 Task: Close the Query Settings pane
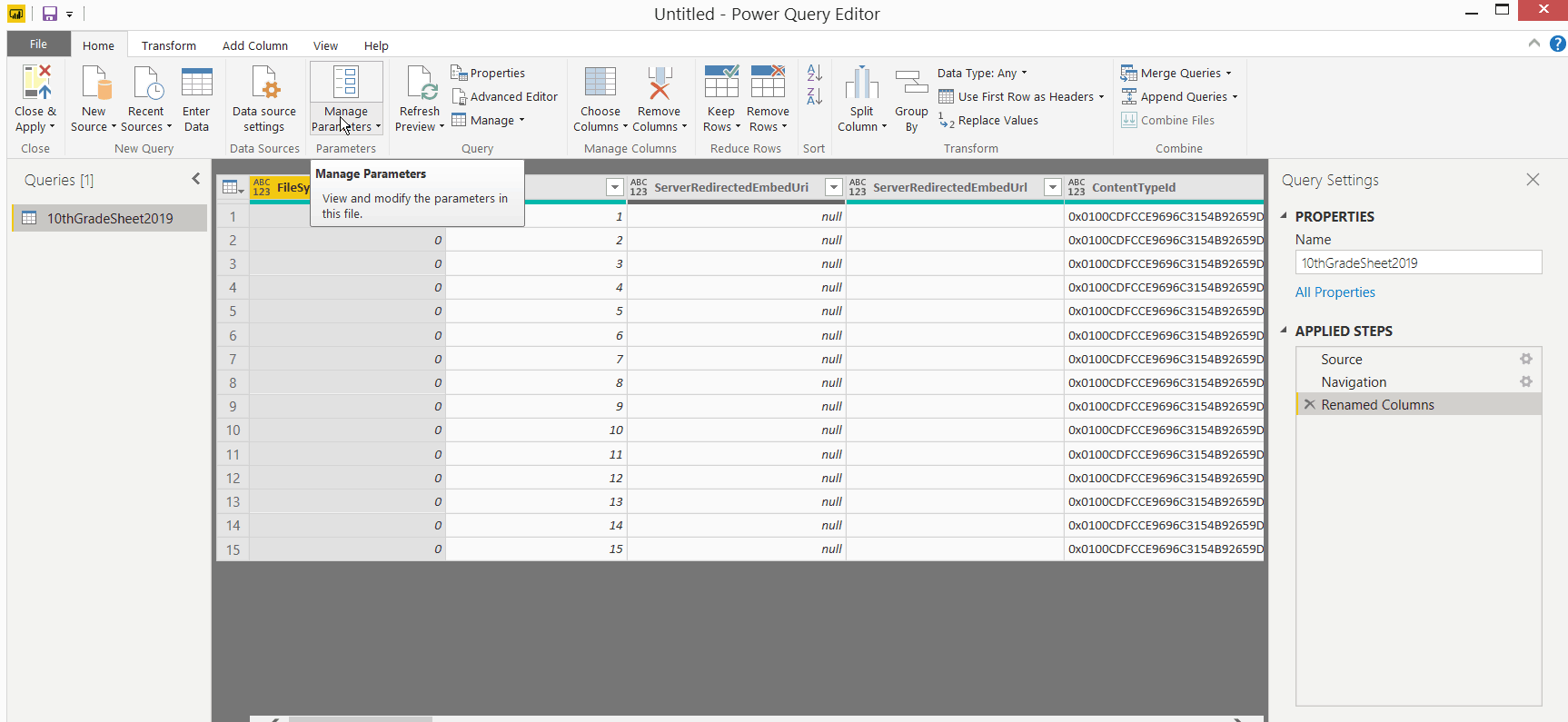coord(1533,180)
